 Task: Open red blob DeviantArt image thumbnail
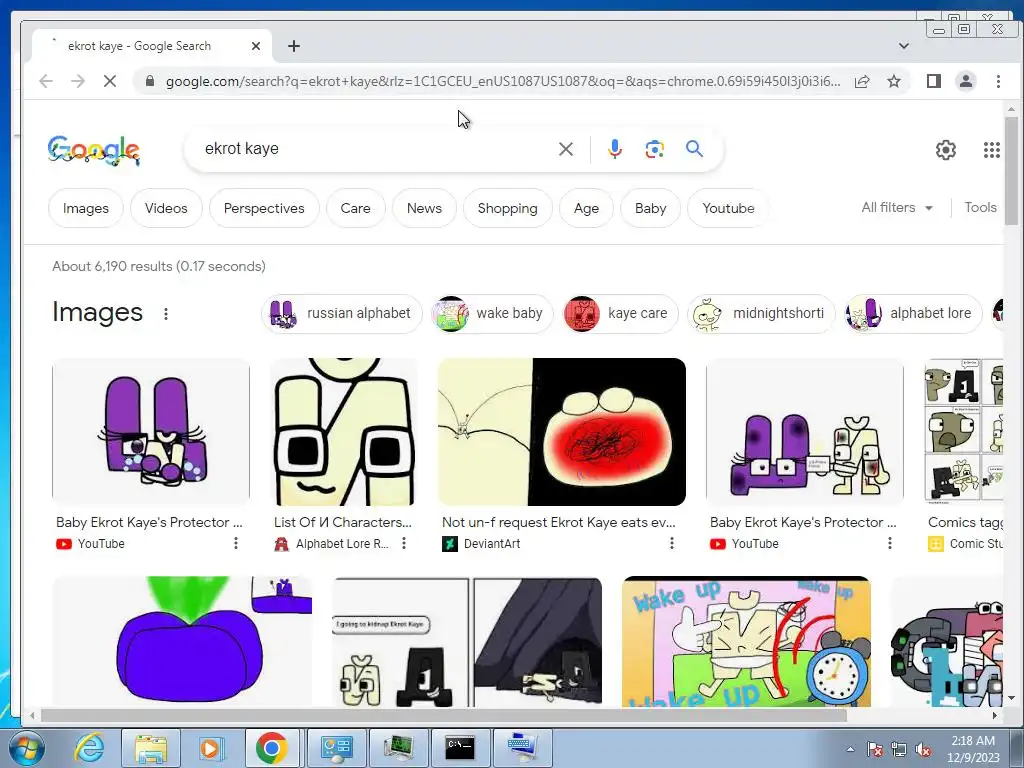tap(562, 432)
